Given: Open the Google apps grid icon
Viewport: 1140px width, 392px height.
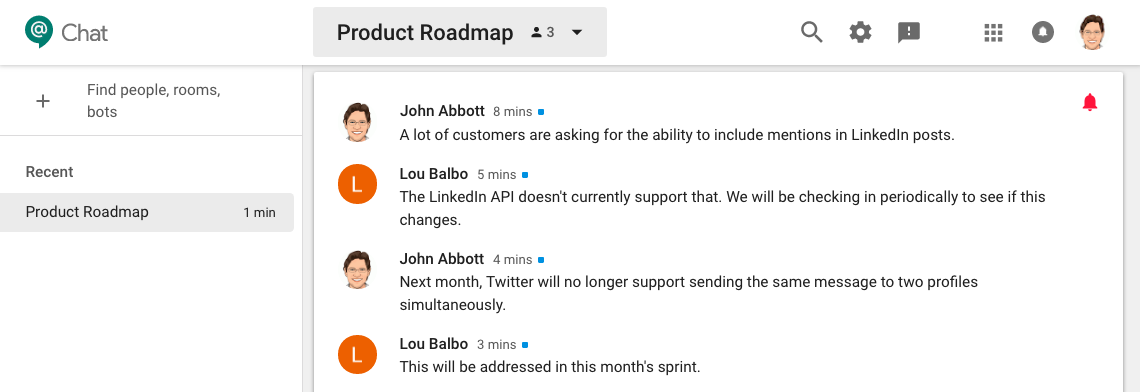Looking at the screenshot, I should pos(993,32).
